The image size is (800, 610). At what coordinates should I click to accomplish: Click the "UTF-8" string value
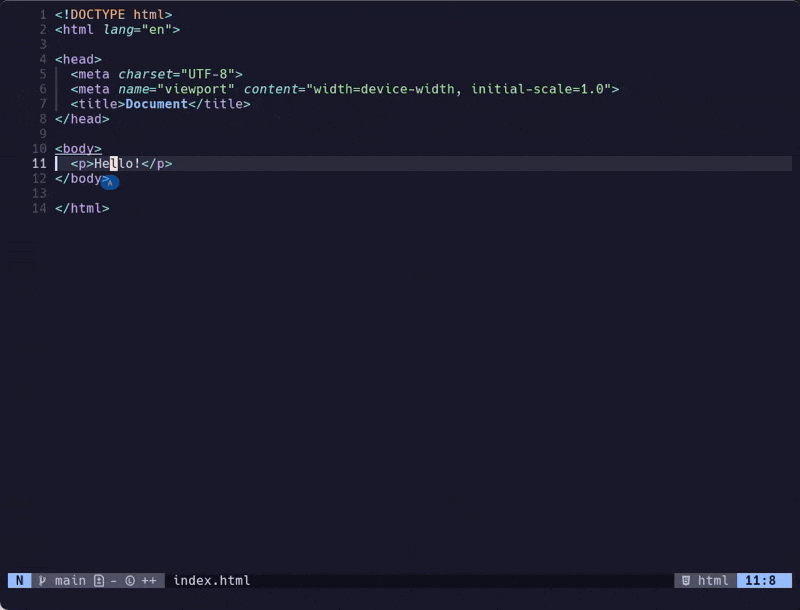[208, 74]
